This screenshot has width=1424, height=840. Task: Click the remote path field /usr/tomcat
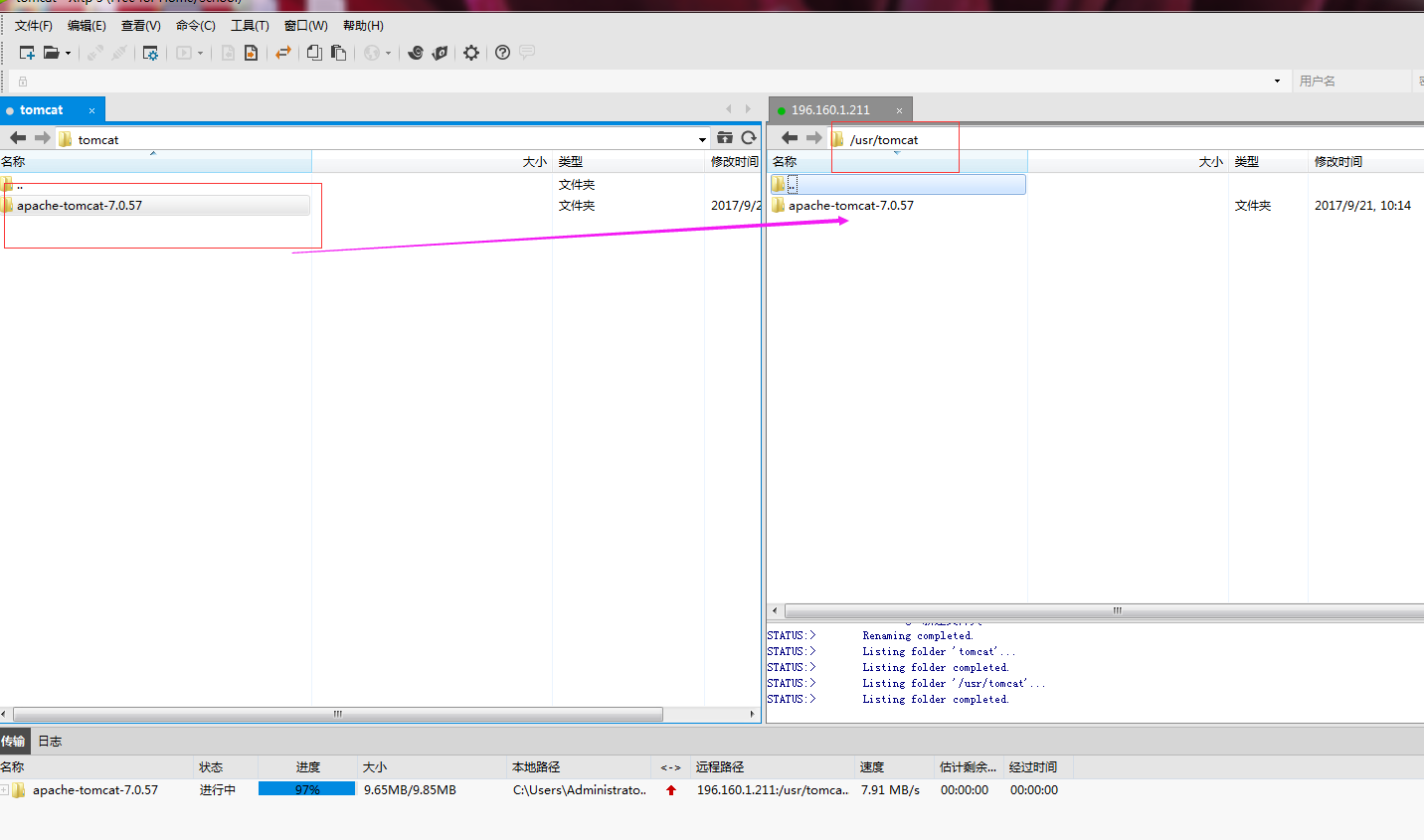[1126, 139]
